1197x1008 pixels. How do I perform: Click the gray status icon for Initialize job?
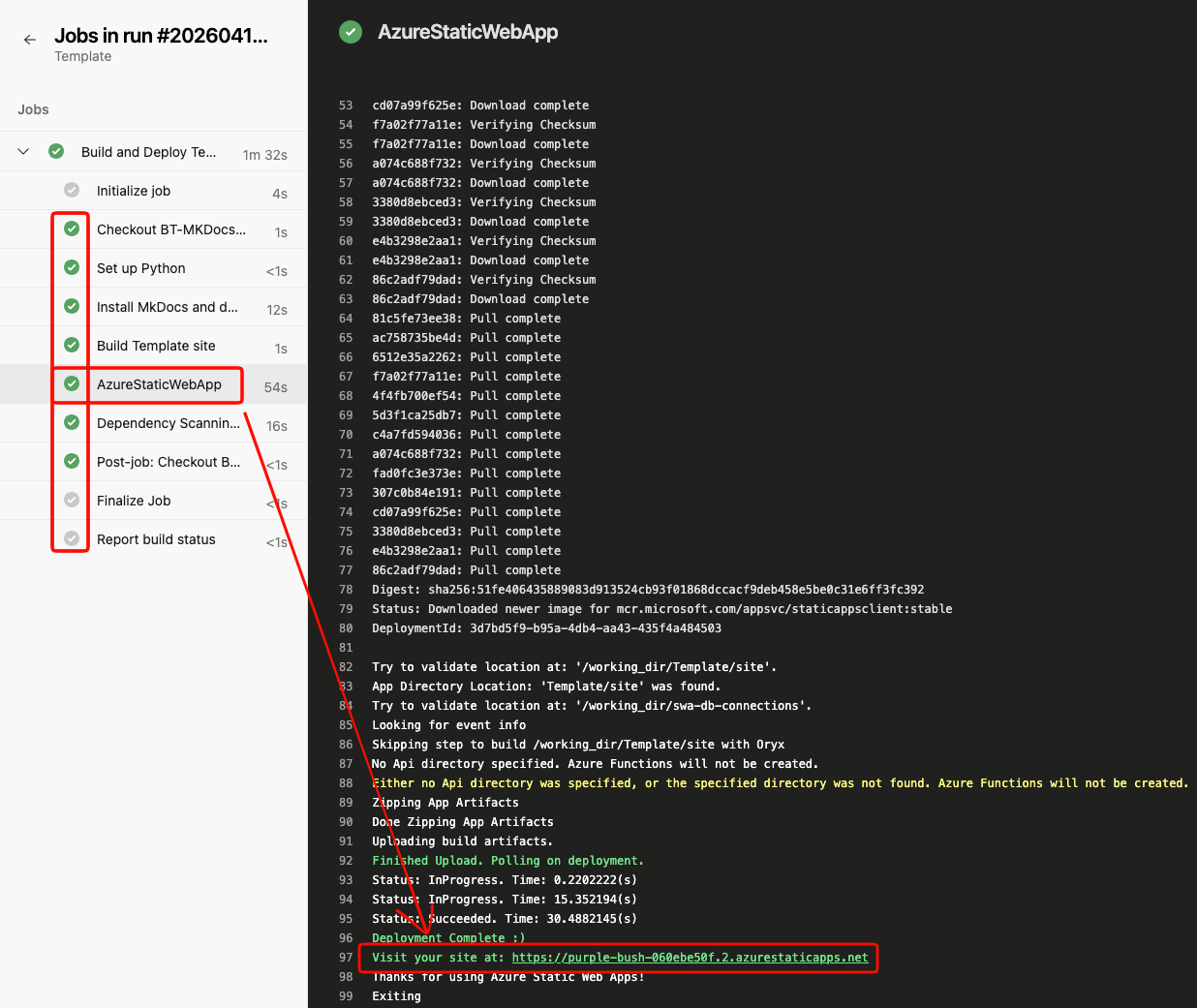pos(72,191)
